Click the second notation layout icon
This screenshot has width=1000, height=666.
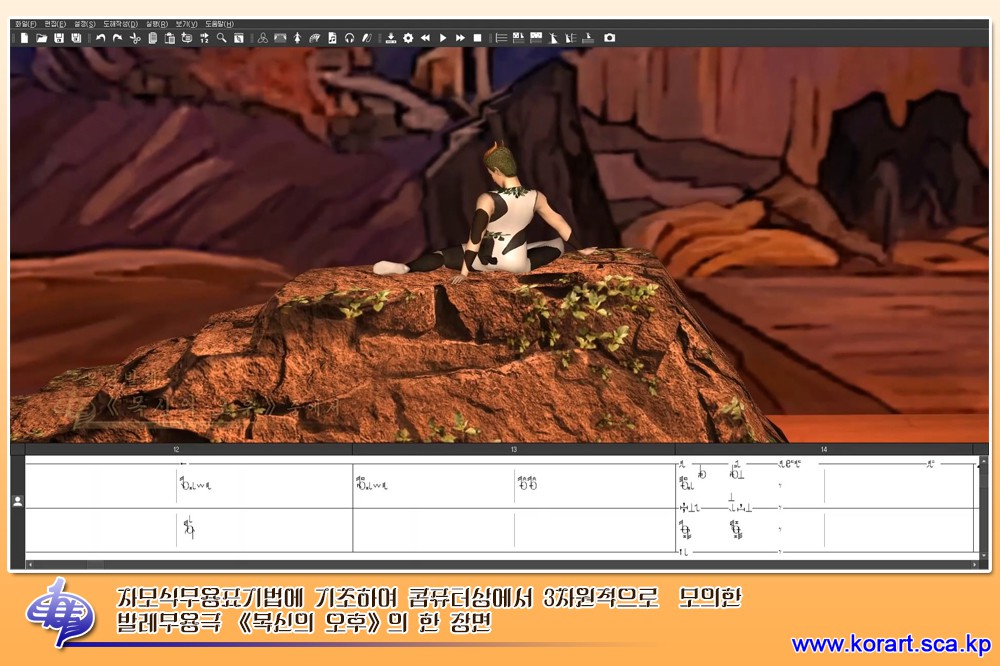coord(536,38)
